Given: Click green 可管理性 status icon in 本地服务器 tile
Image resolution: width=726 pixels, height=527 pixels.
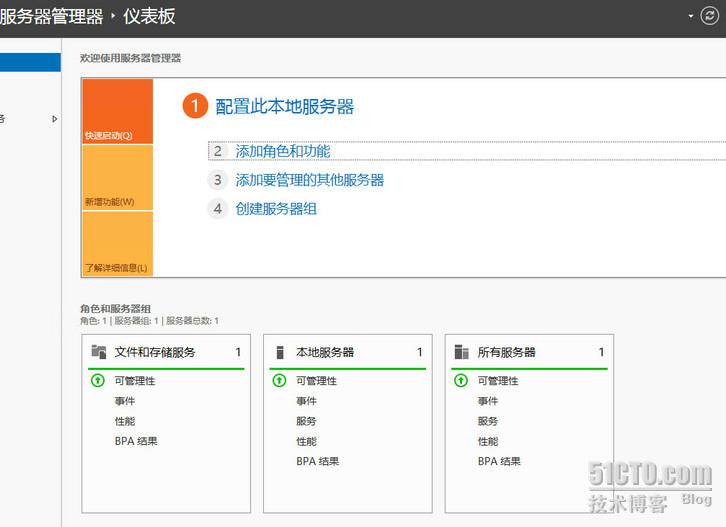Looking at the screenshot, I should (x=279, y=381).
